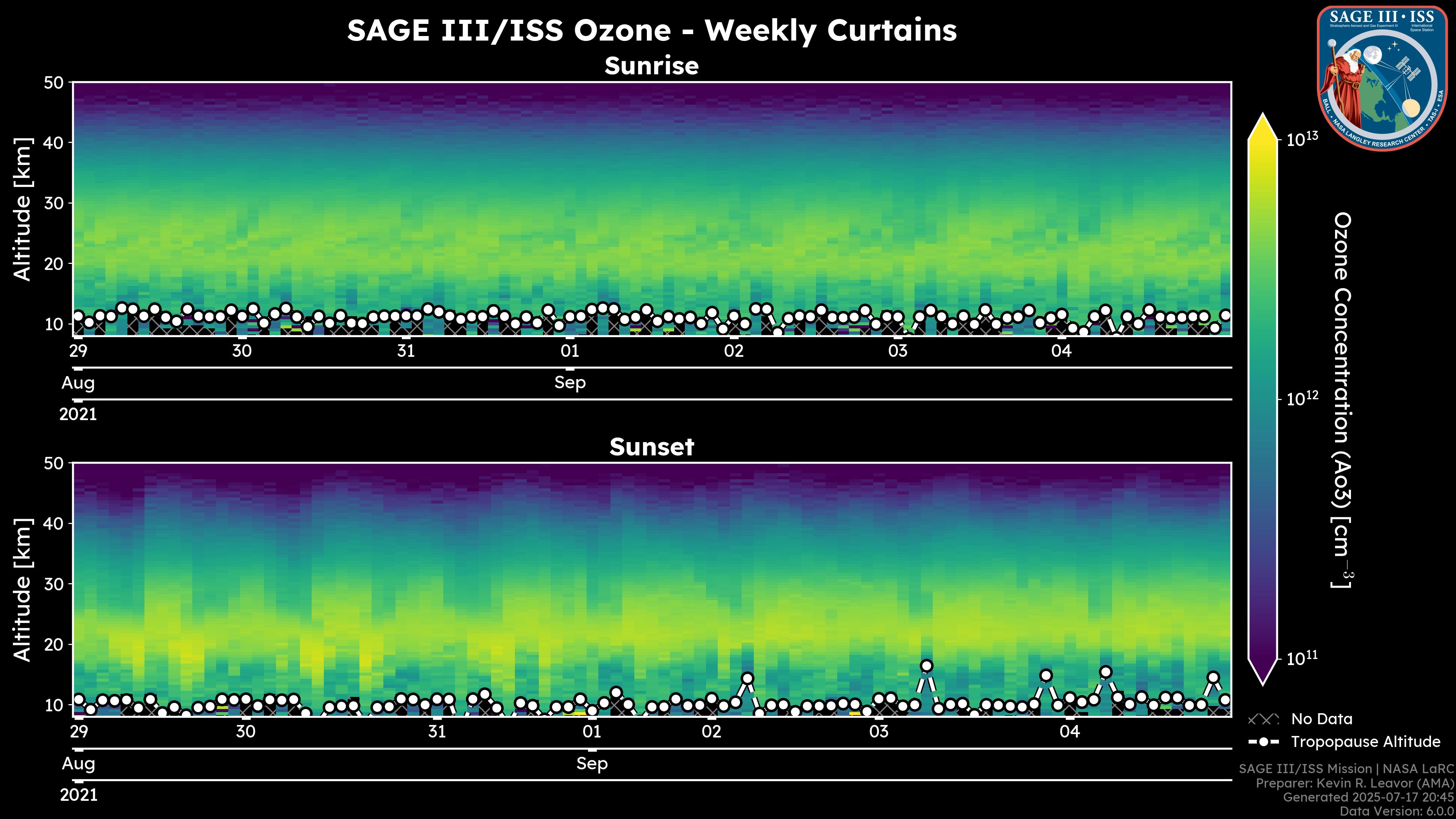This screenshot has width=1456, height=819.
Task: Click the main title SAGE III/ISS Ozone
Action: coord(651,30)
